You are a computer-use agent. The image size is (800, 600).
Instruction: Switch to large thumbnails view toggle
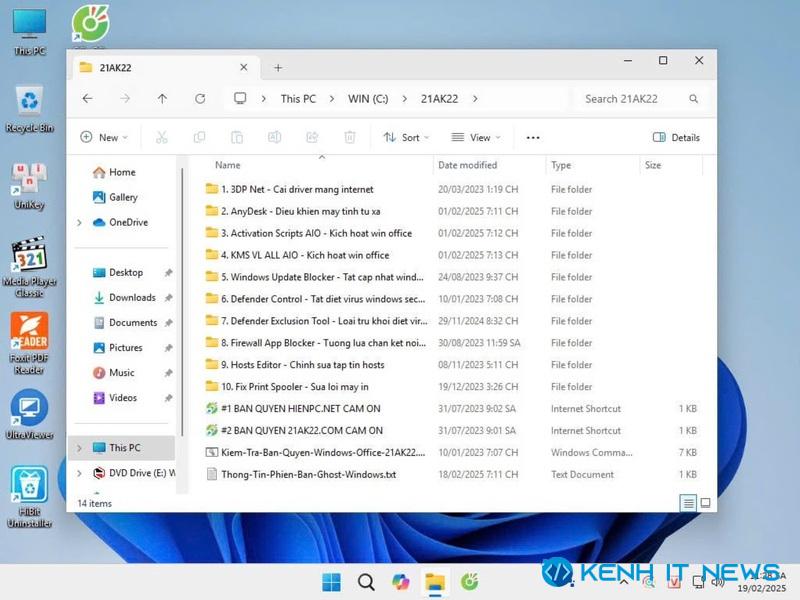[706, 503]
